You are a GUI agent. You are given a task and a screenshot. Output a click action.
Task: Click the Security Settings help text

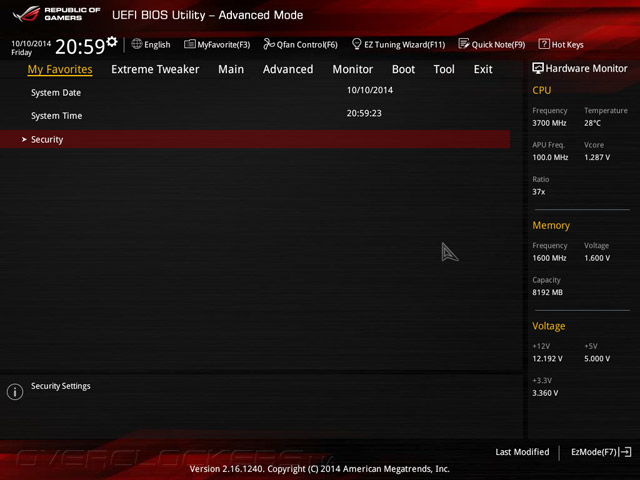[61, 386]
